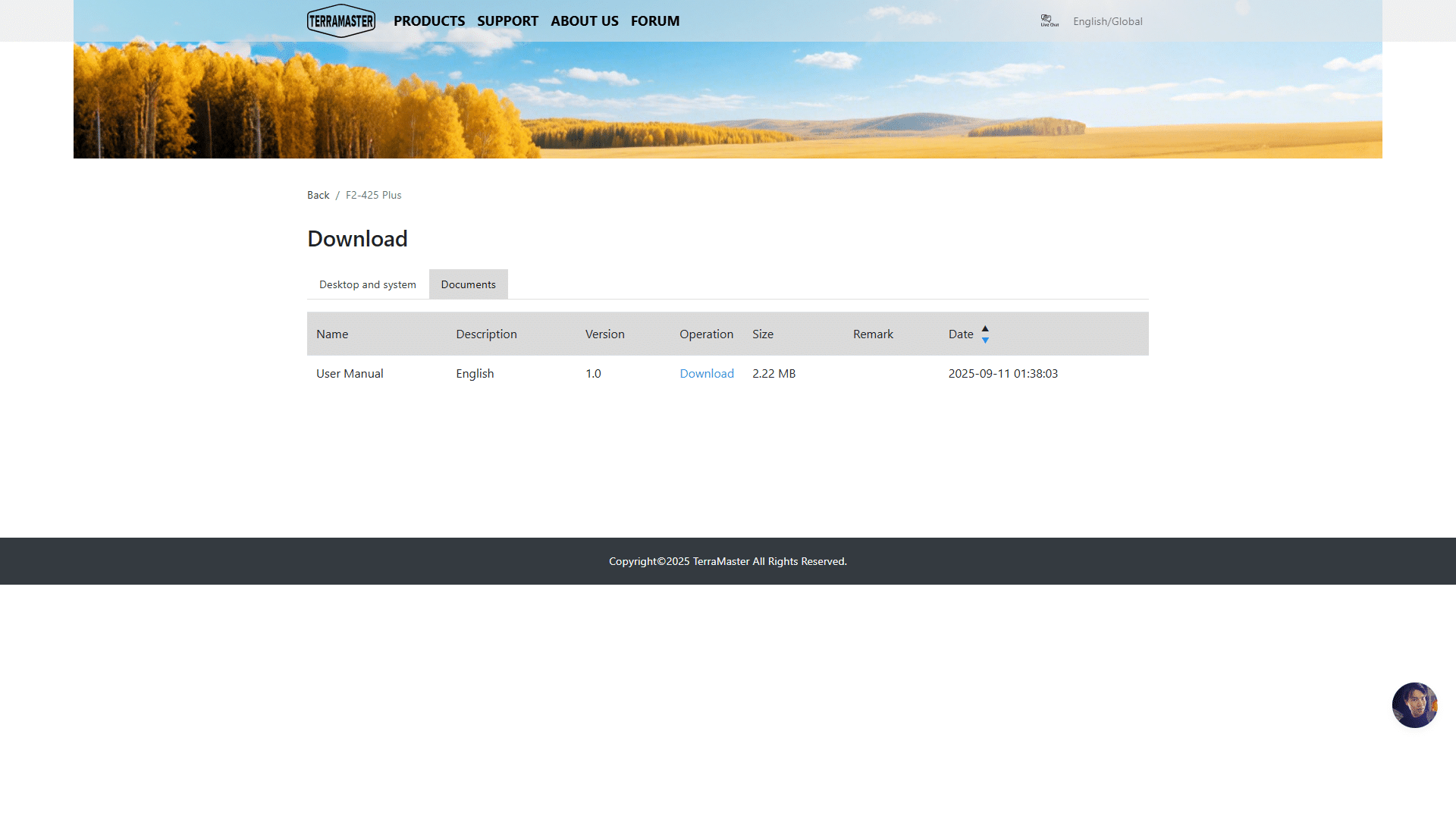This screenshot has width=1456, height=819.
Task: Select the User Manual row name
Action: [x=349, y=373]
